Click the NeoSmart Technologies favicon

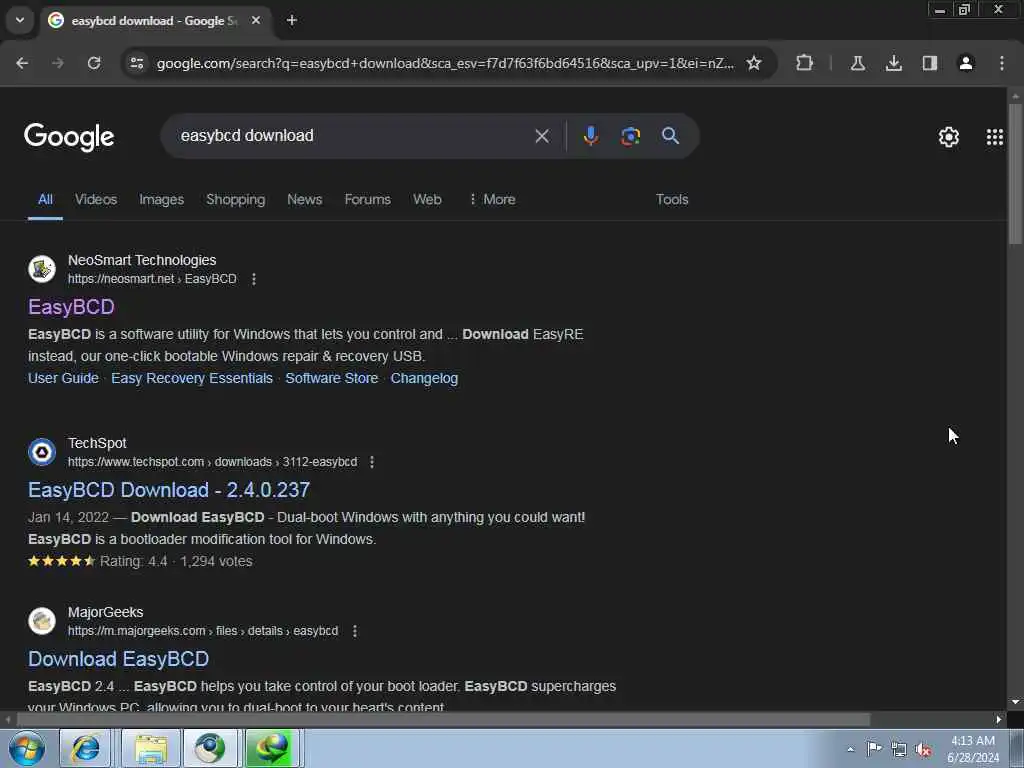pyautogui.click(x=42, y=269)
